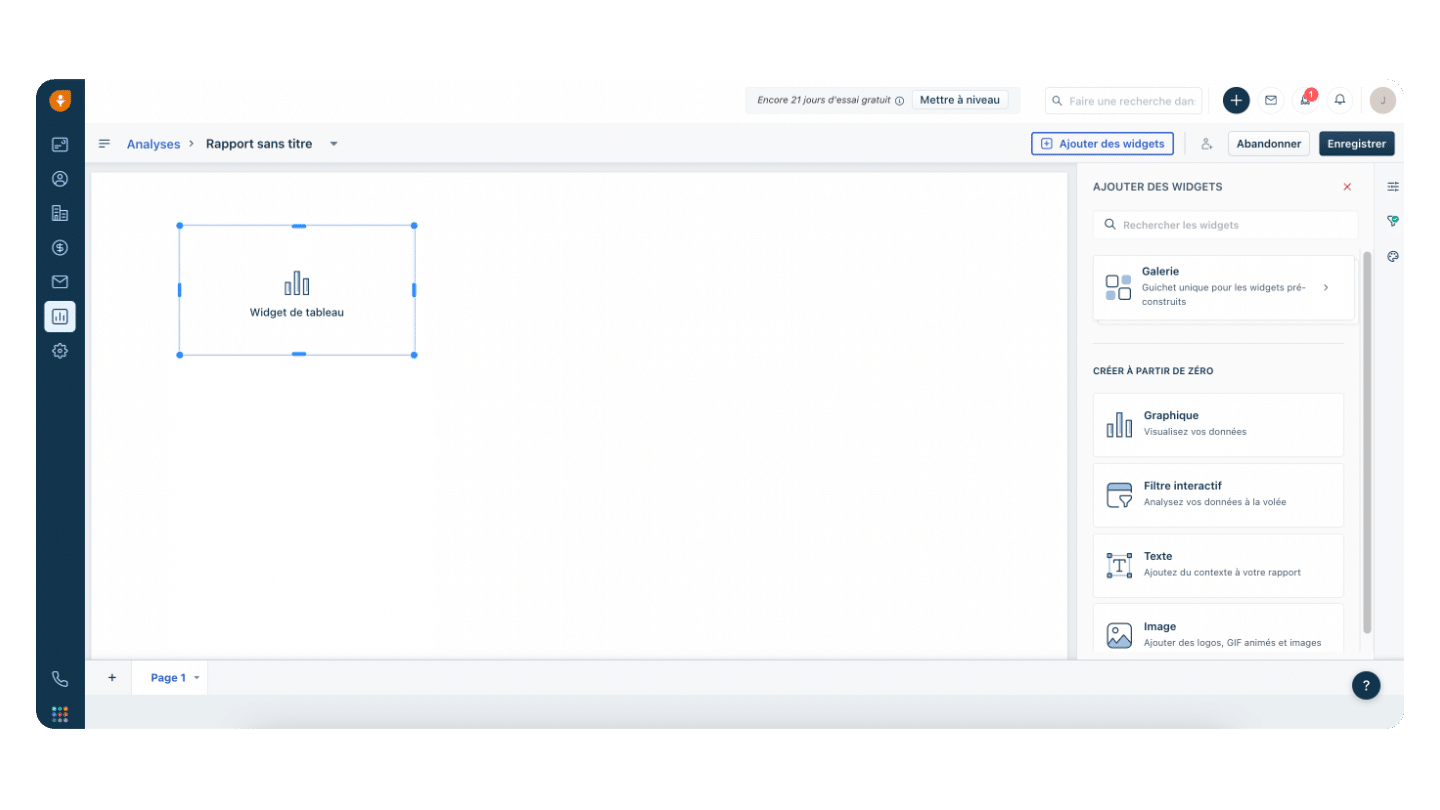Click the share user icon near Abandonner
Image resolution: width=1440 pixels, height=810 pixels.
coord(1206,144)
